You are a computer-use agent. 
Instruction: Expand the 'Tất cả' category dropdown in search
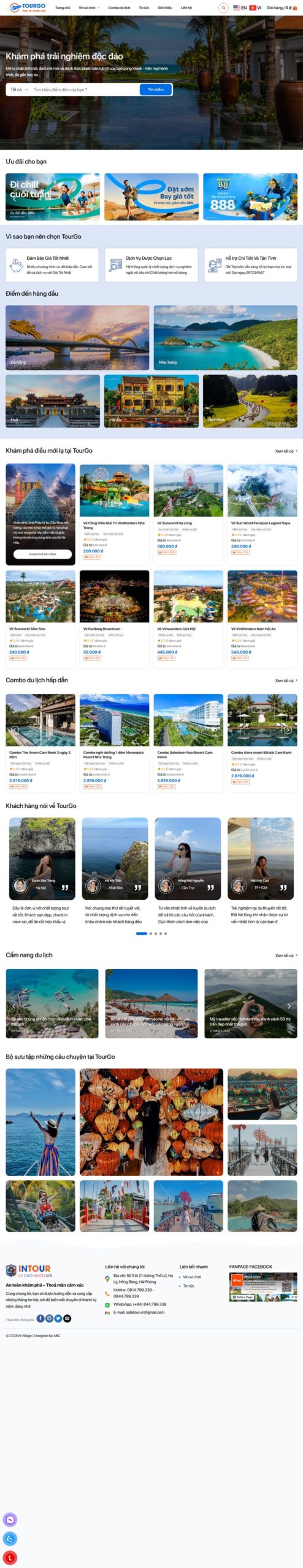(19, 89)
